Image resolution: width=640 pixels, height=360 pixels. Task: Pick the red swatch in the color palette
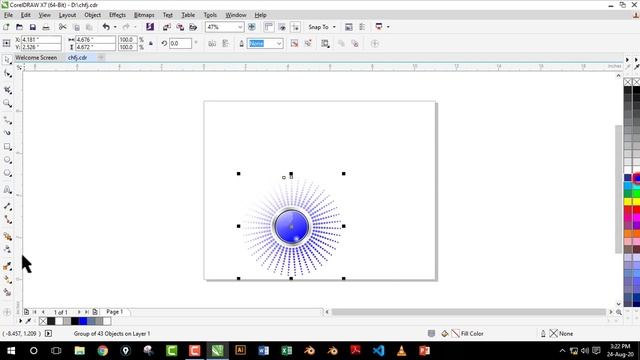(x=628, y=209)
